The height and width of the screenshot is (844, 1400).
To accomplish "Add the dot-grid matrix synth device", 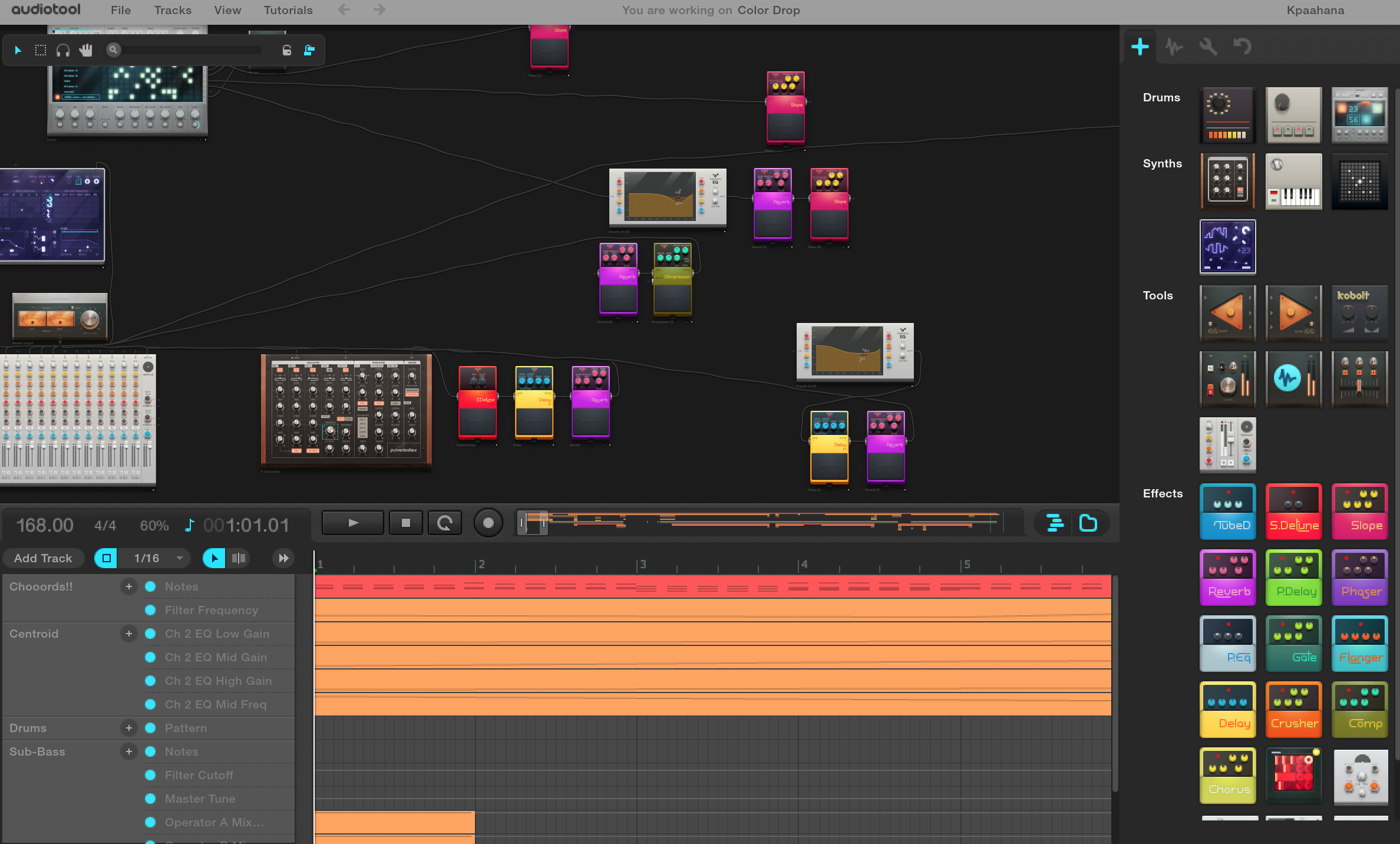I will pyautogui.click(x=1360, y=182).
